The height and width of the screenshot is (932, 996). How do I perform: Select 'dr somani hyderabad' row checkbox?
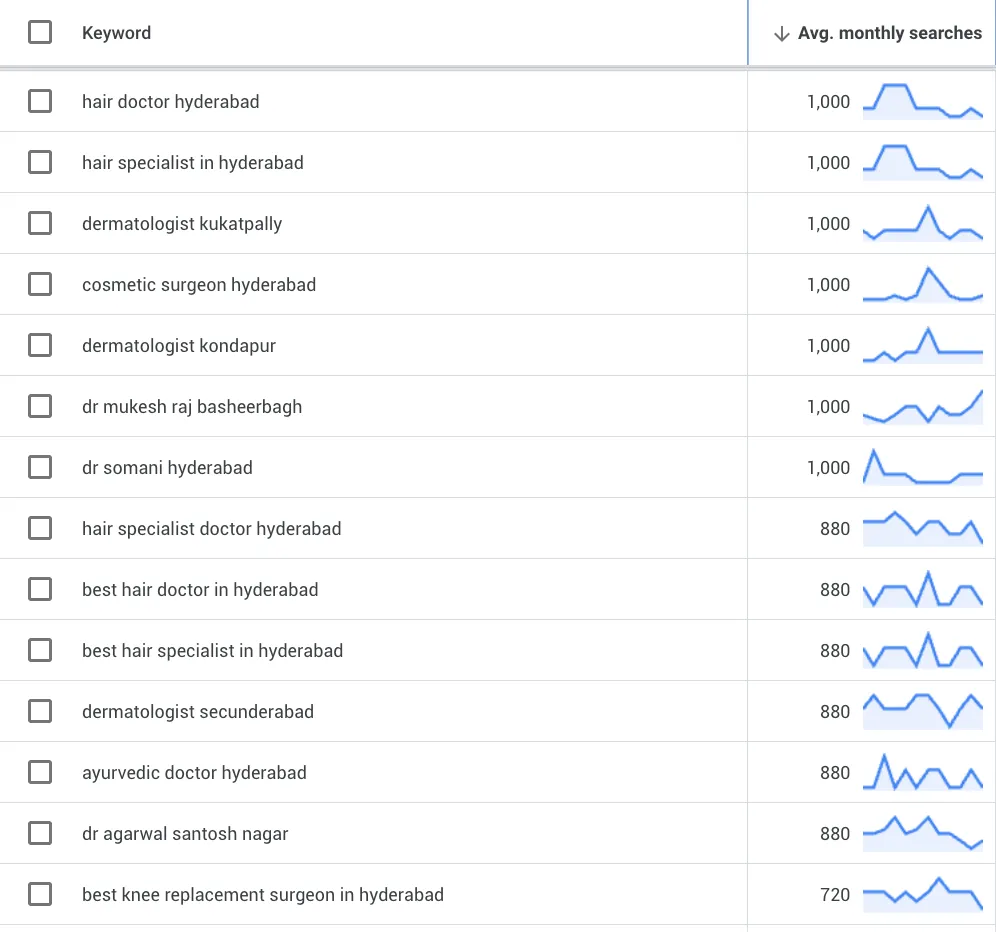(x=40, y=467)
